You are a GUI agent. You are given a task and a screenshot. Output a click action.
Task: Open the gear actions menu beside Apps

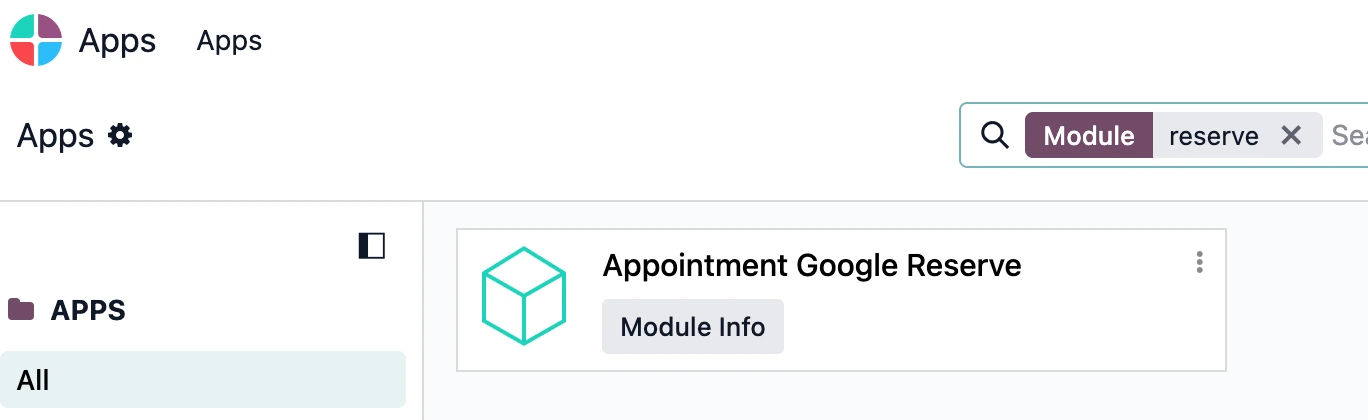pos(120,135)
